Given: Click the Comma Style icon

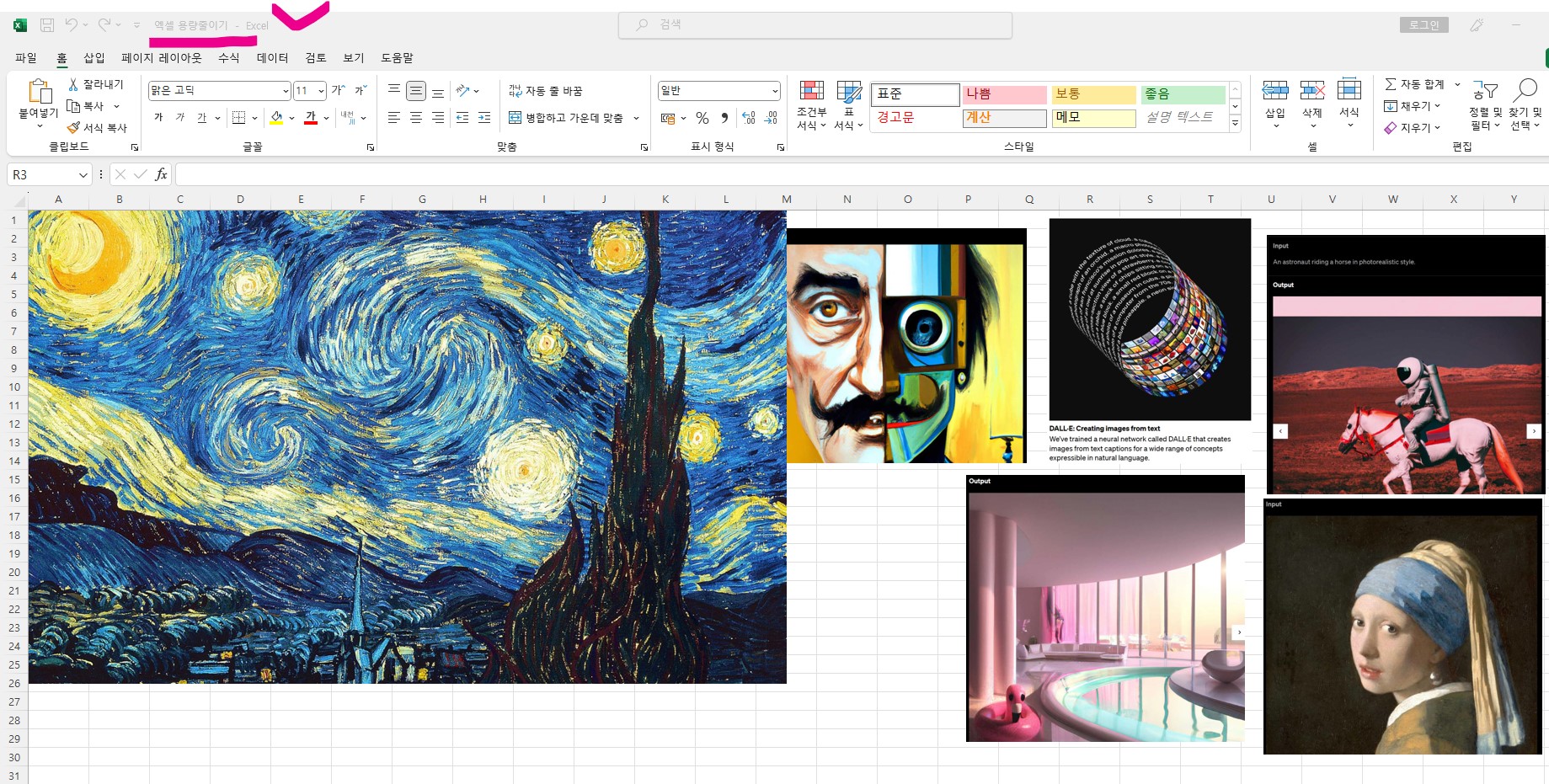Looking at the screenshot, I should tap(724, 118).
